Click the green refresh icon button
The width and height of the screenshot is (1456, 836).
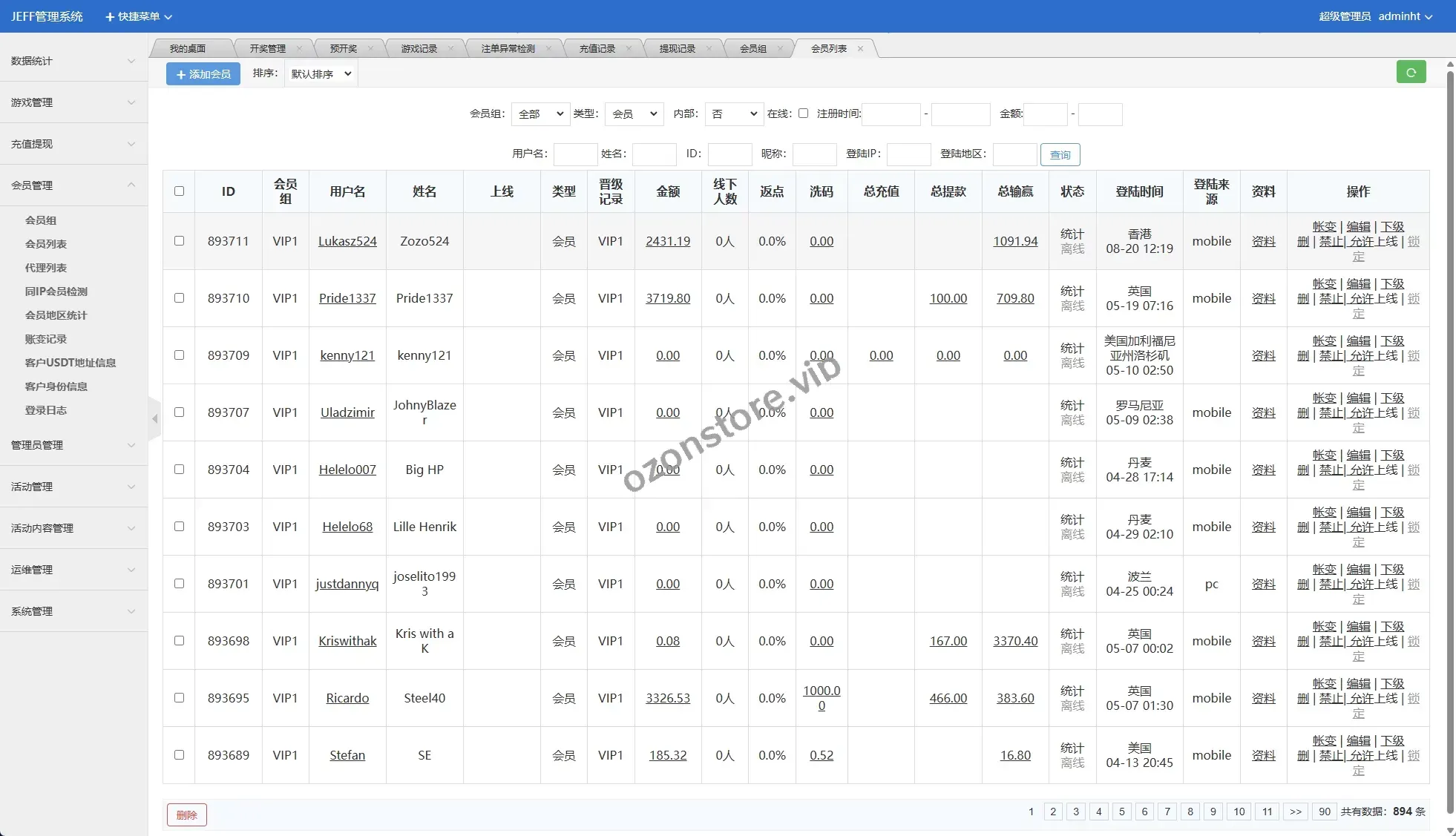tap(1411, 72)
